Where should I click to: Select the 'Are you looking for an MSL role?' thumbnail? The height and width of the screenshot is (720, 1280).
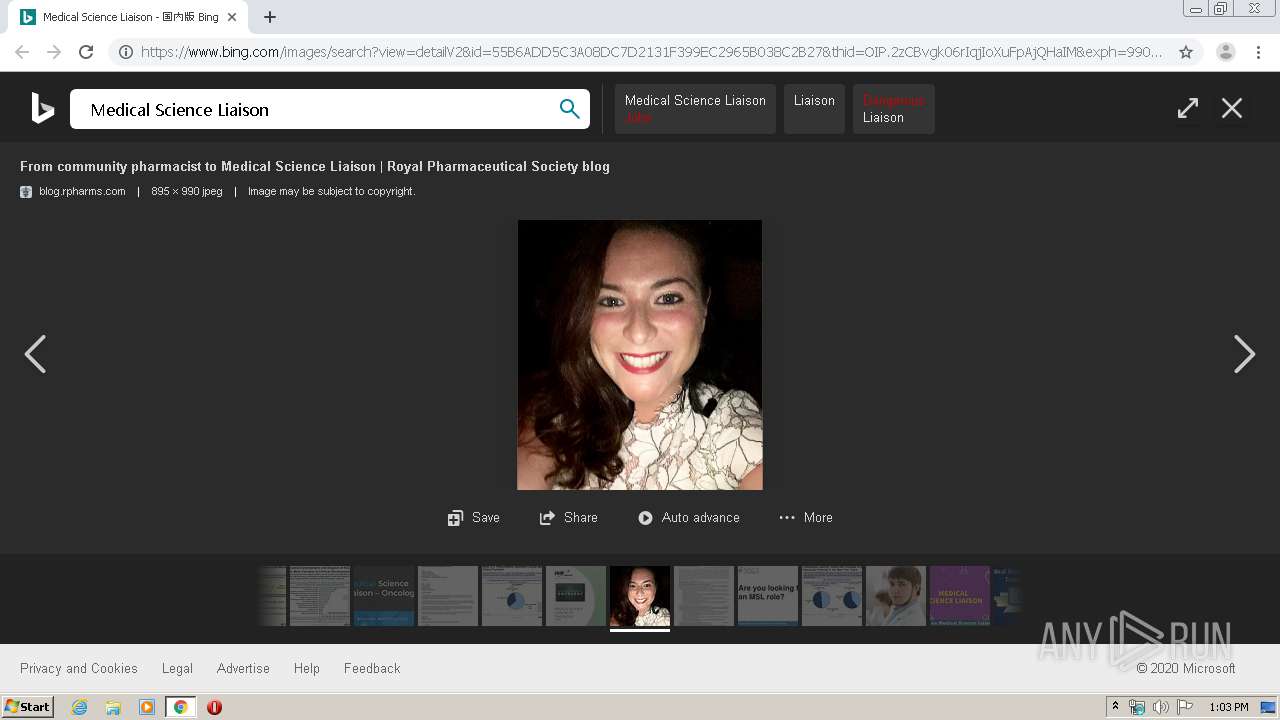768,596
